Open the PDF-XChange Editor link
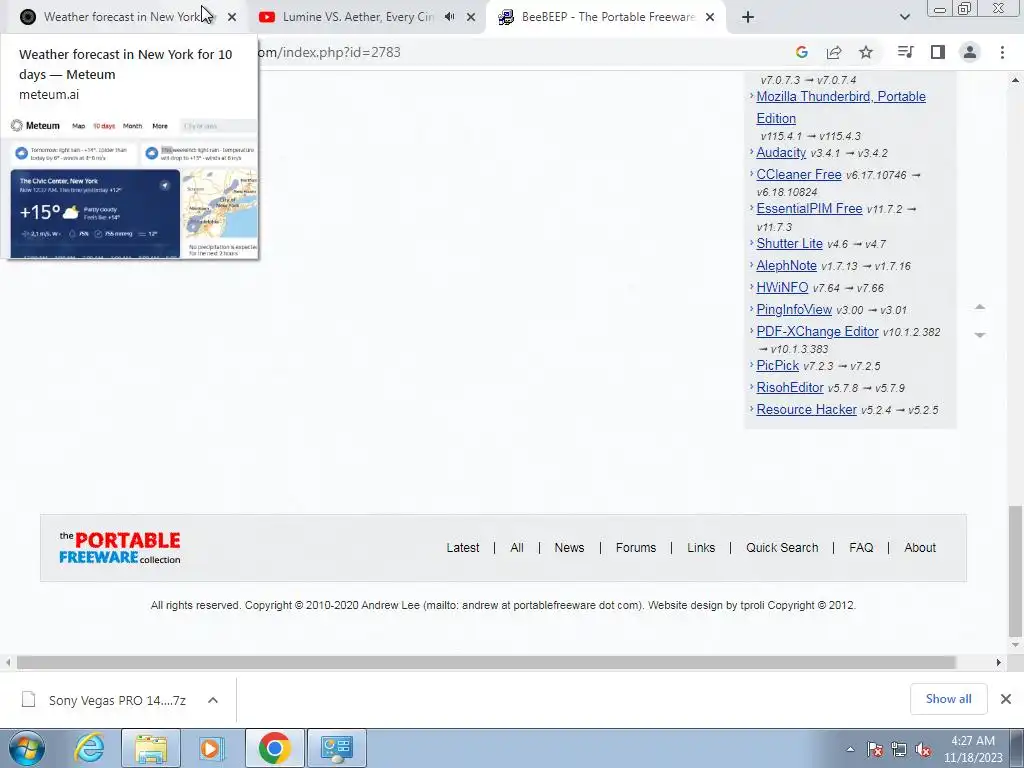Viewport: 1024px width, 768px height. click(817, 331)
